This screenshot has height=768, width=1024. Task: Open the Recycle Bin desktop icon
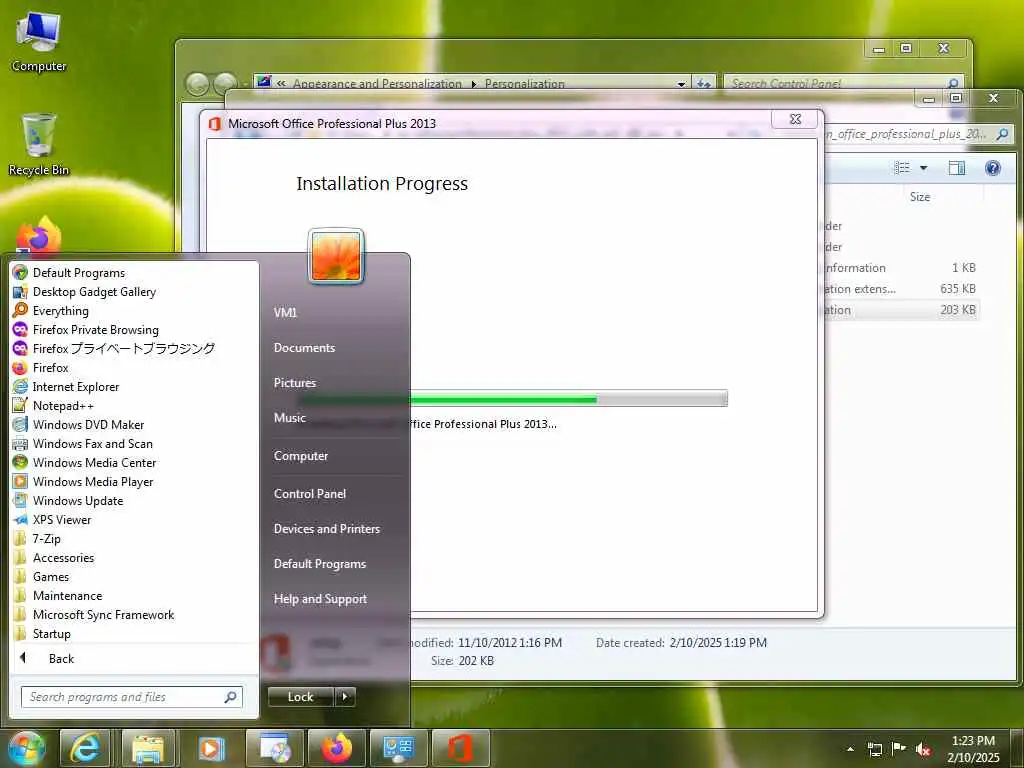[39, 145]
